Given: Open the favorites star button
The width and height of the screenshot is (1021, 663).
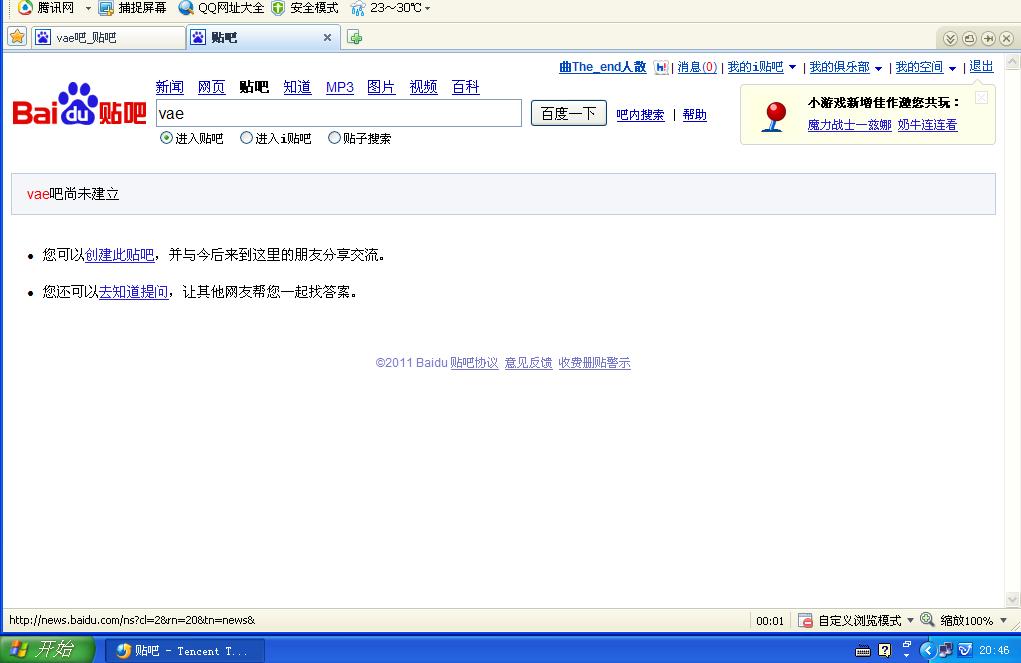Looking at the screenshot, I should (x=17, y=37).
